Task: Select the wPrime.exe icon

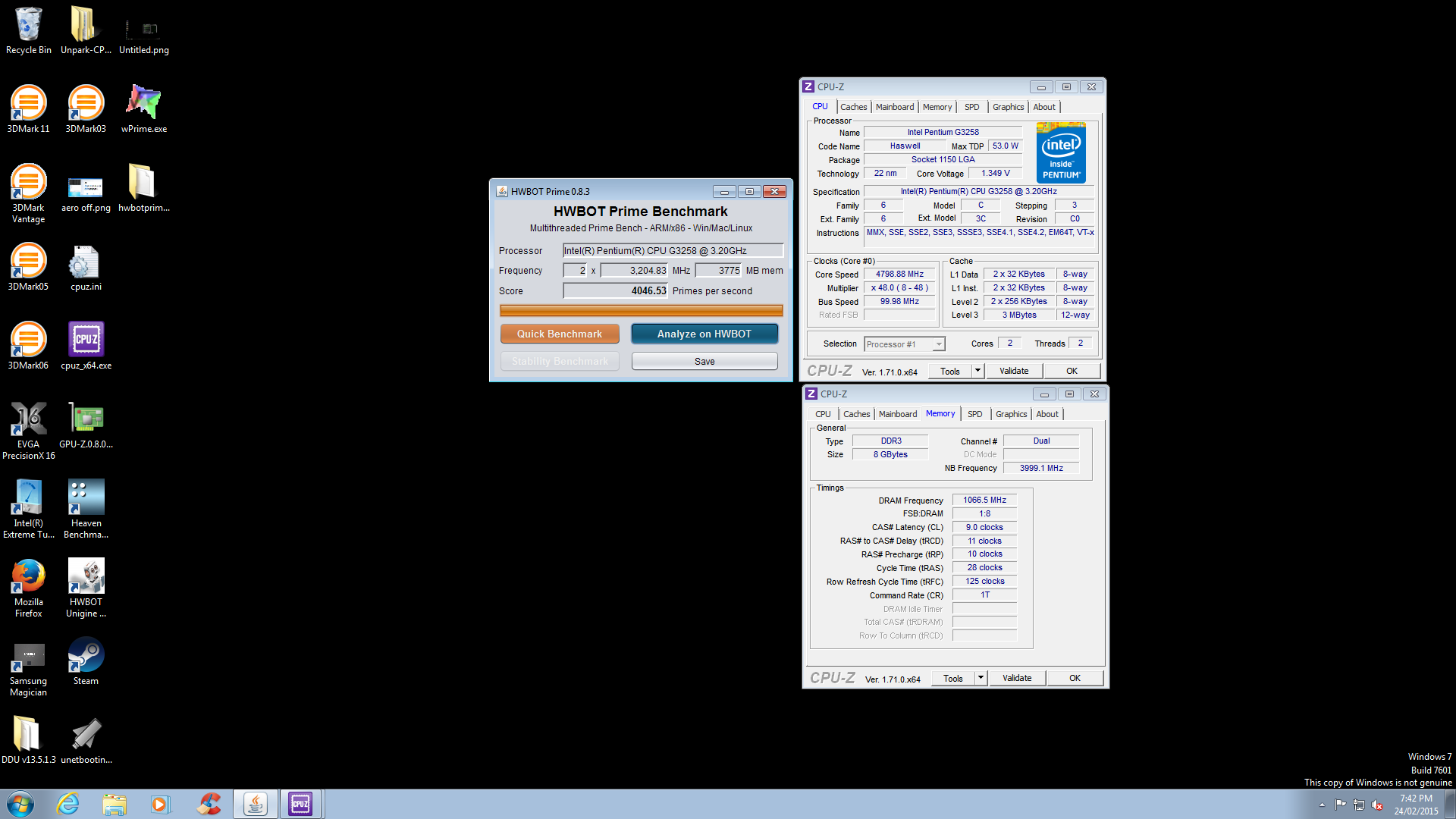Action: click(144, 109)
